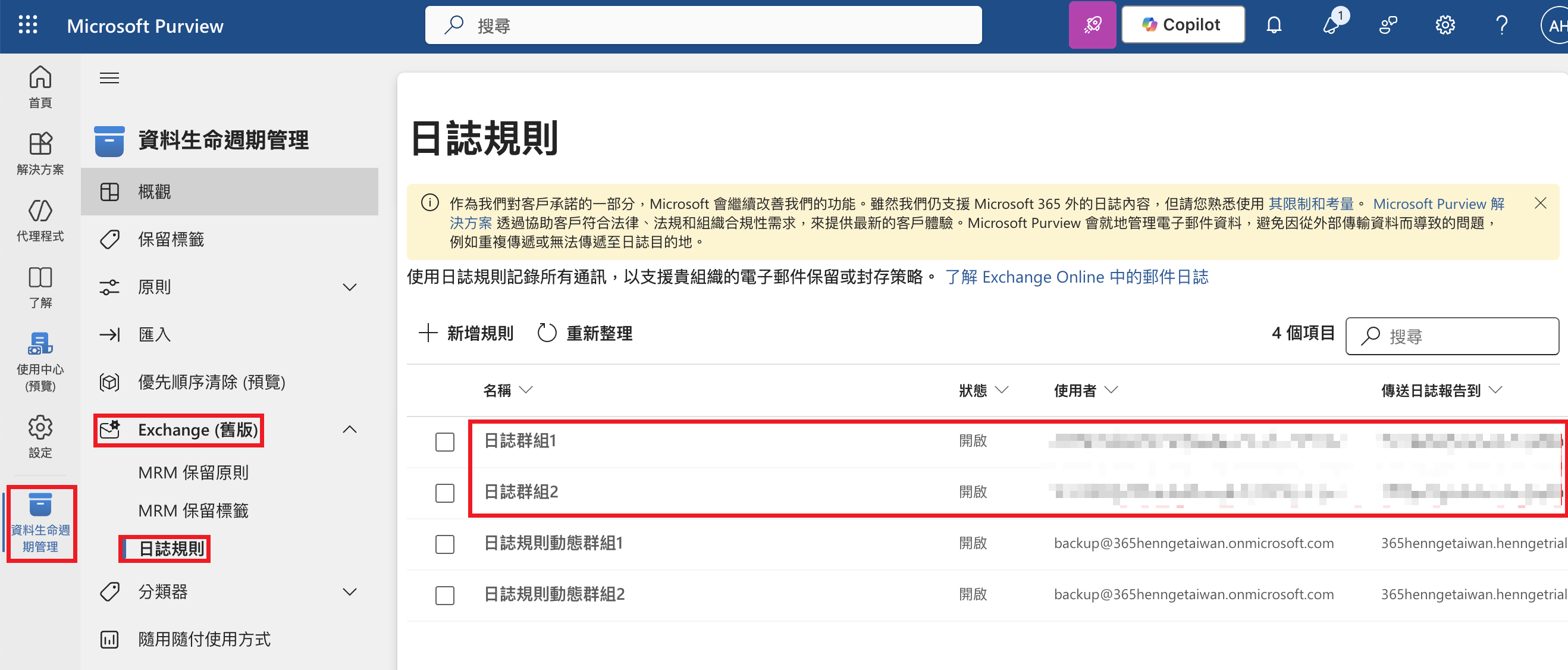Open the settings gear in top bar

[x=1445, y=25]
